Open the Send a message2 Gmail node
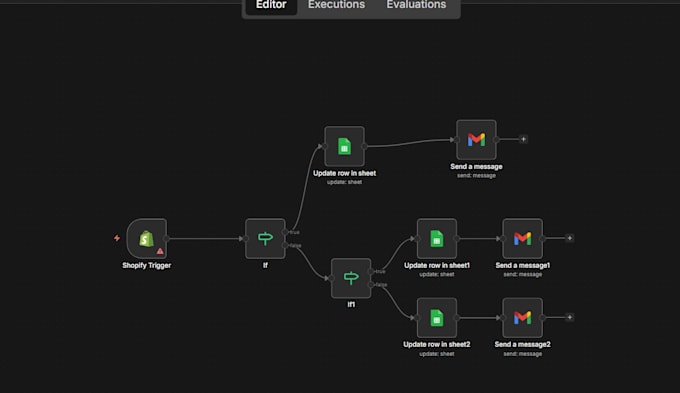 tap(523, 318)
